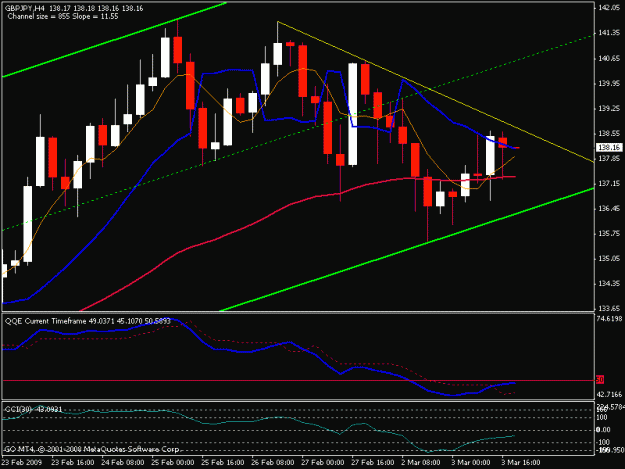
Task: Click the 139.25 price axis label
Action: pyautogui.click(x=609, y=108)
